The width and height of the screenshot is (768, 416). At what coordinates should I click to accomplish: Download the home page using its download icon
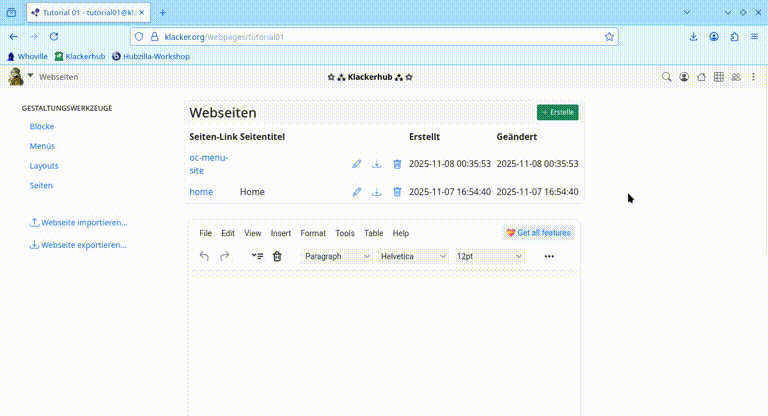coord(377,192)
